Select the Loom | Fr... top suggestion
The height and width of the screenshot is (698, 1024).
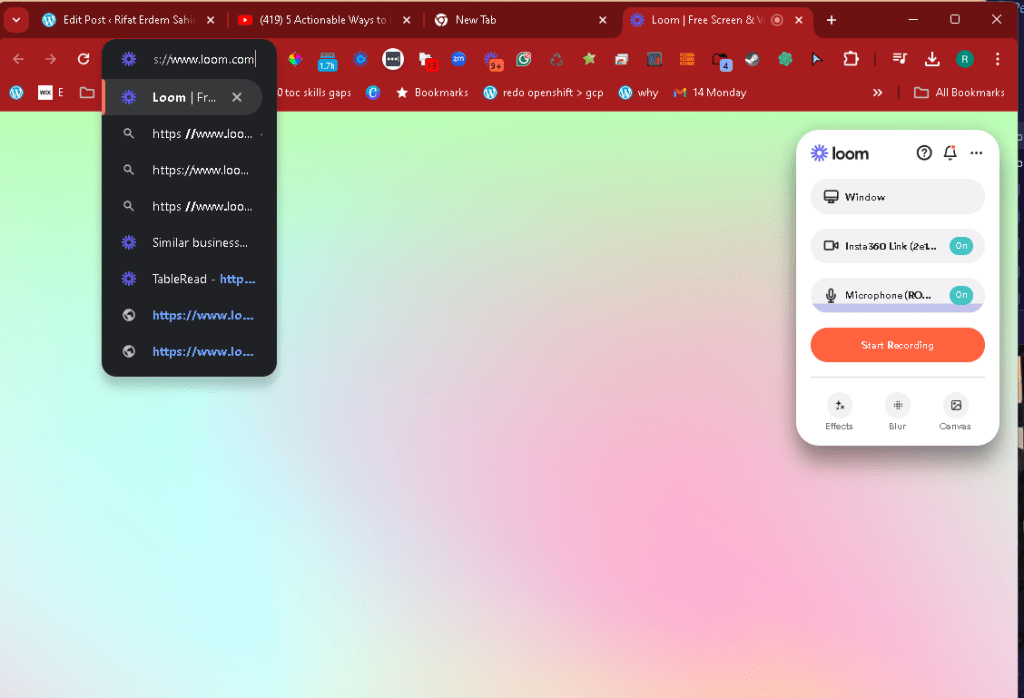(x=183, y=97)
